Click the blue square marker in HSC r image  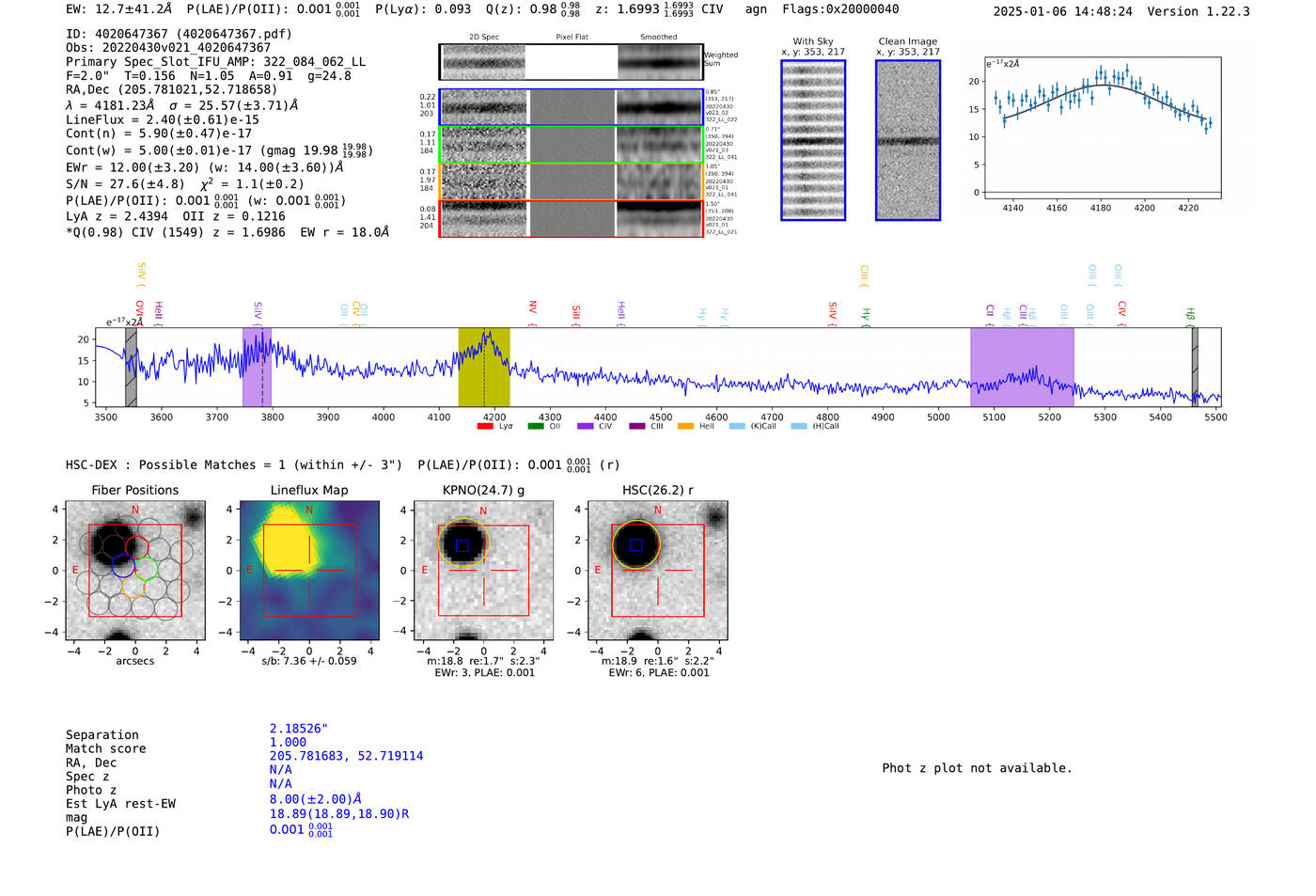[636, 545]
